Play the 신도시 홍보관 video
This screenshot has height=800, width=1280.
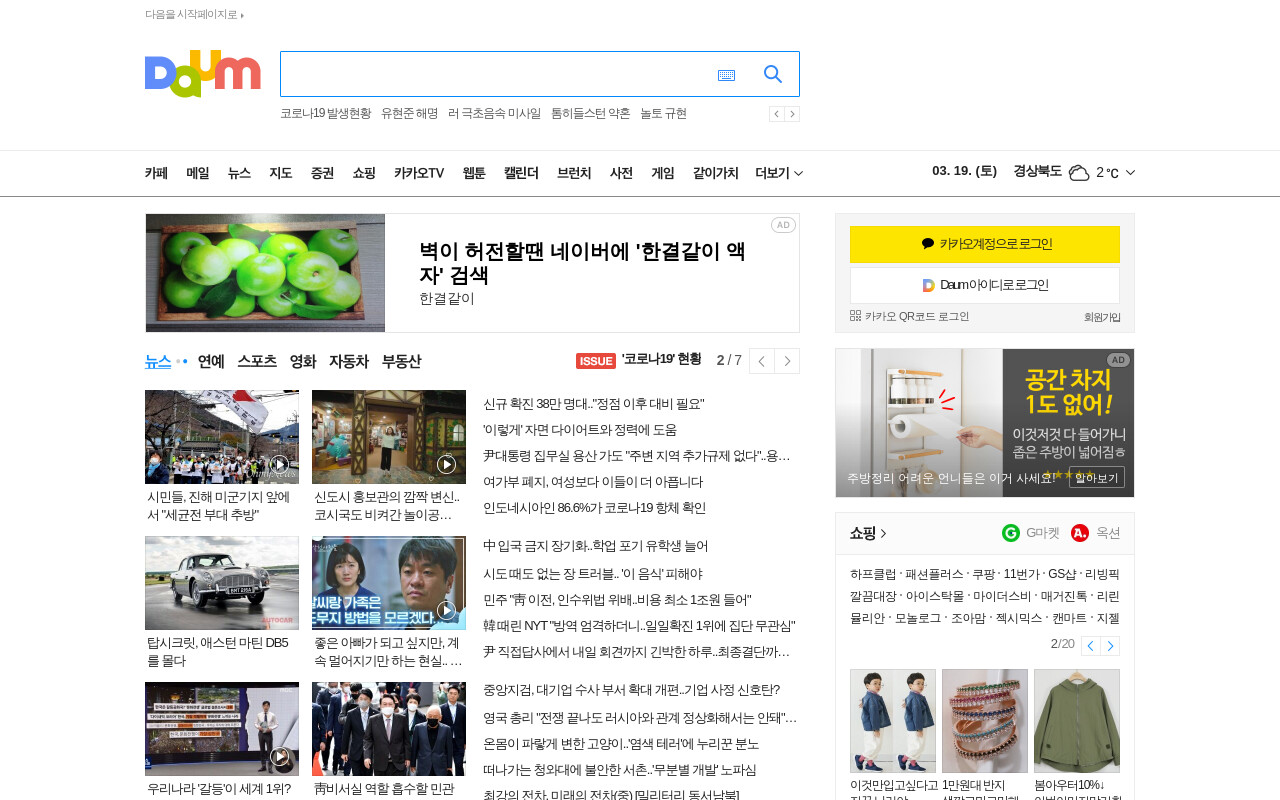(x=447, y=464)
